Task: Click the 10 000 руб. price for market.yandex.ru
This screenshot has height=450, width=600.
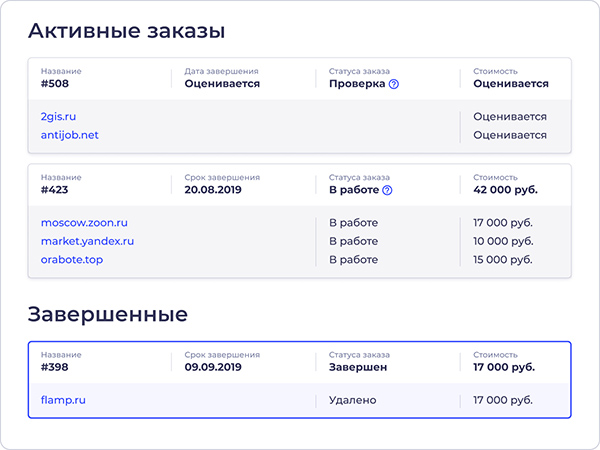Action: click(503, 241)
